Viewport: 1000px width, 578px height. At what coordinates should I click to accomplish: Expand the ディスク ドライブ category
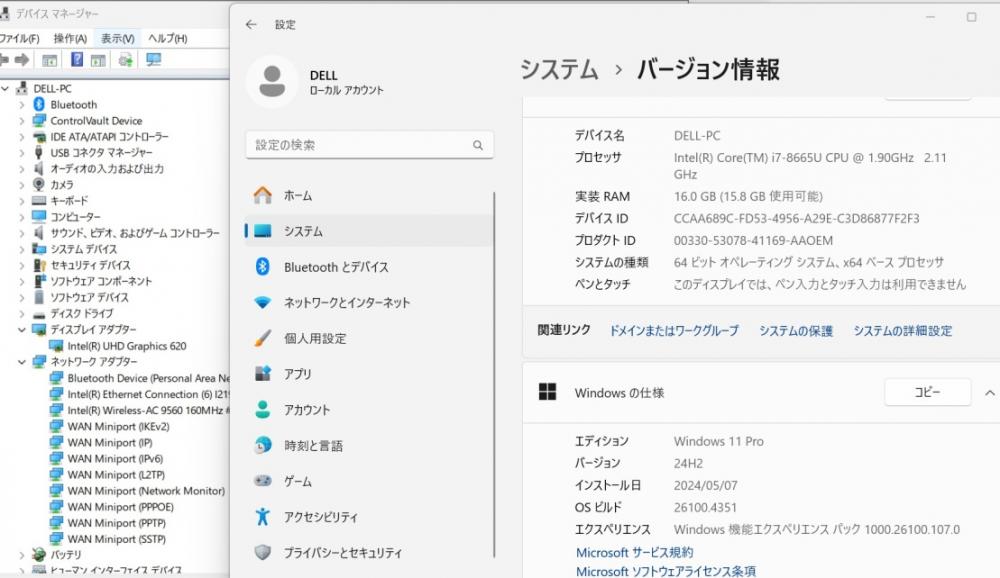[x=22, y=313]
